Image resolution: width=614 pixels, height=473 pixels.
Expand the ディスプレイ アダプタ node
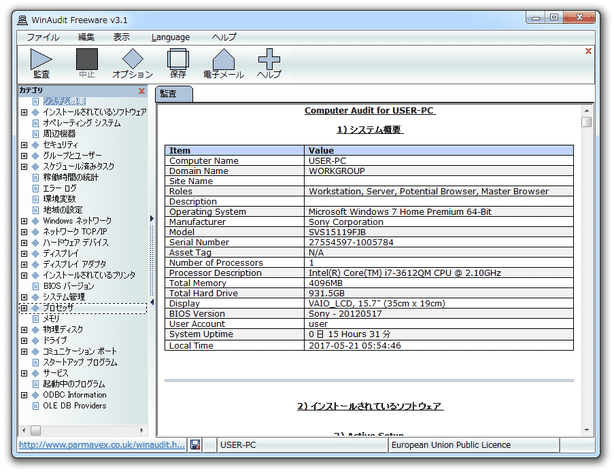[x=24, y=265]
